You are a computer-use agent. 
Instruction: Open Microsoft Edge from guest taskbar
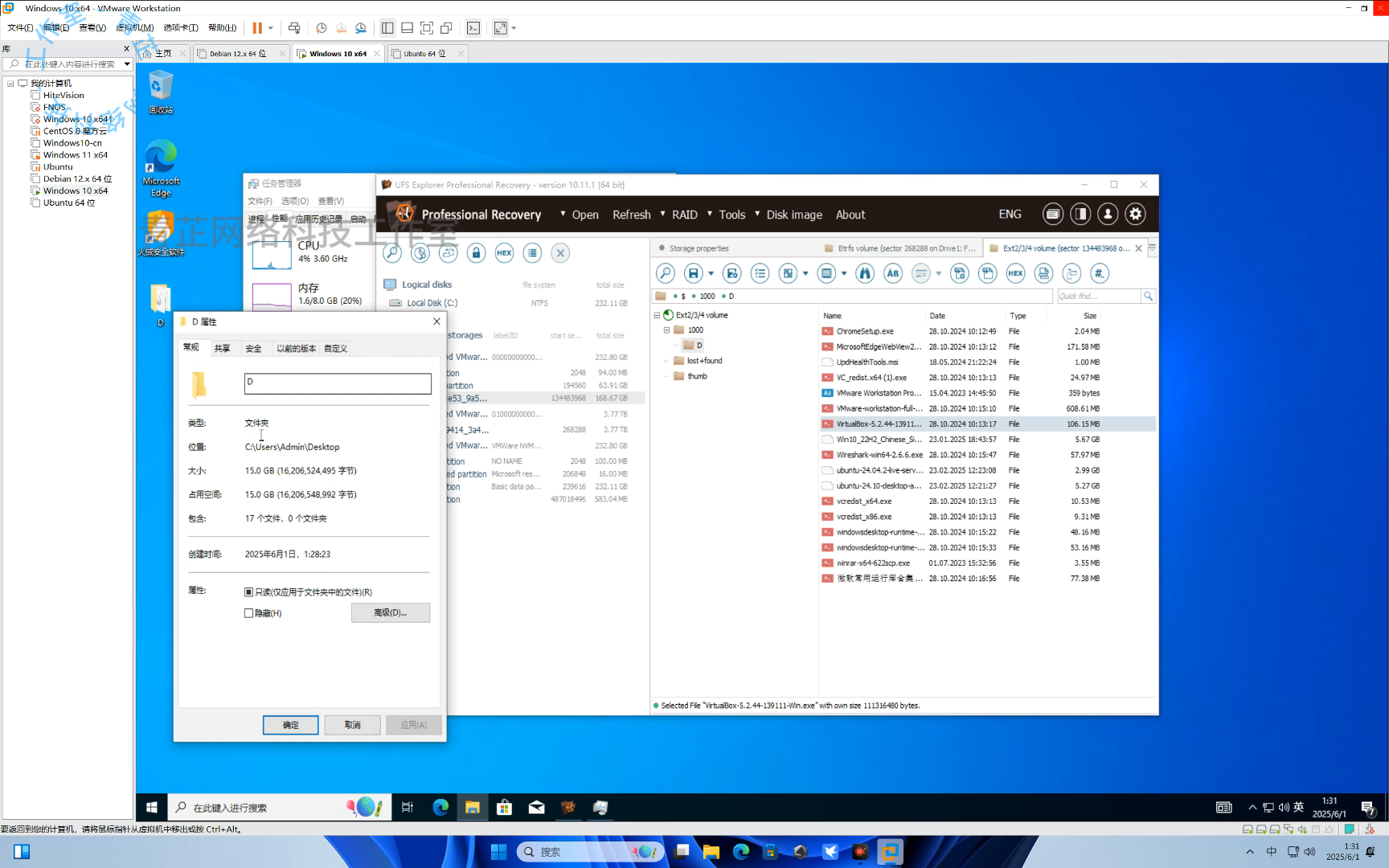(x=440, y=807)
